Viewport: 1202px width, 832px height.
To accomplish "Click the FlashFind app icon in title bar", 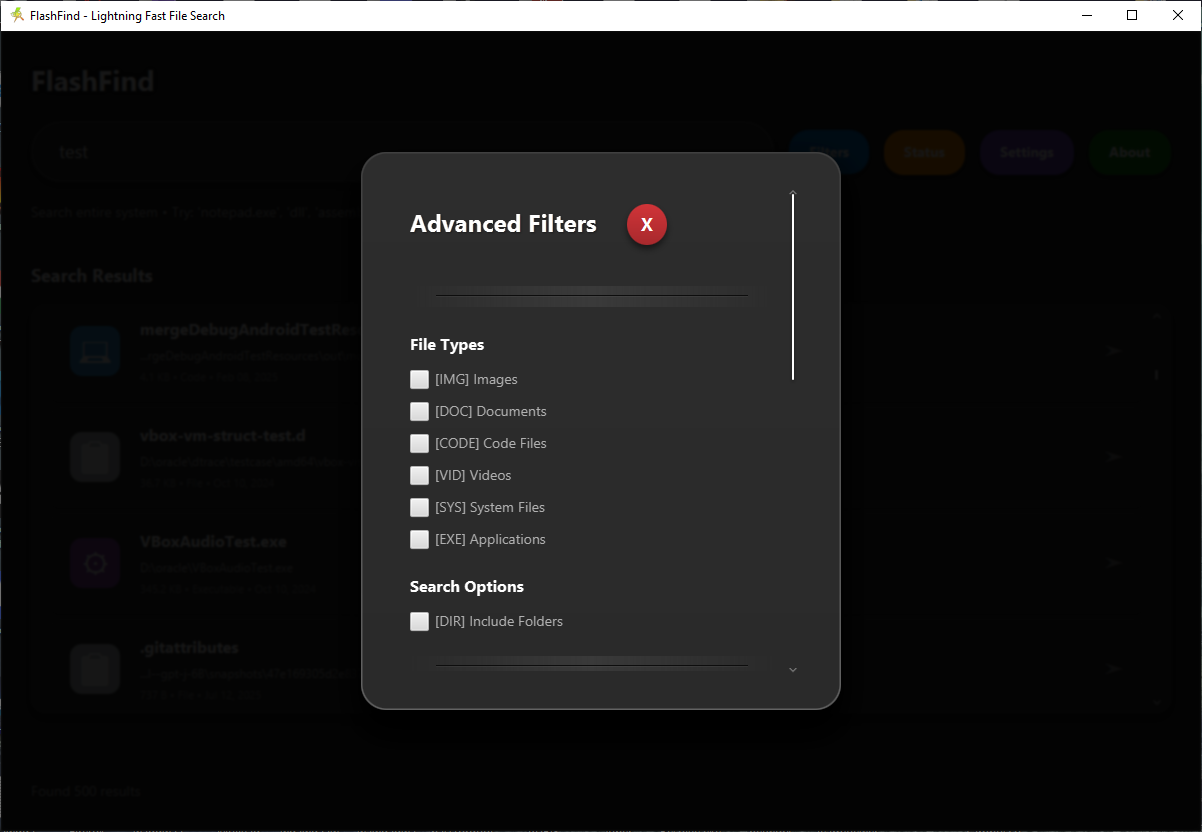I will (17, 15).
